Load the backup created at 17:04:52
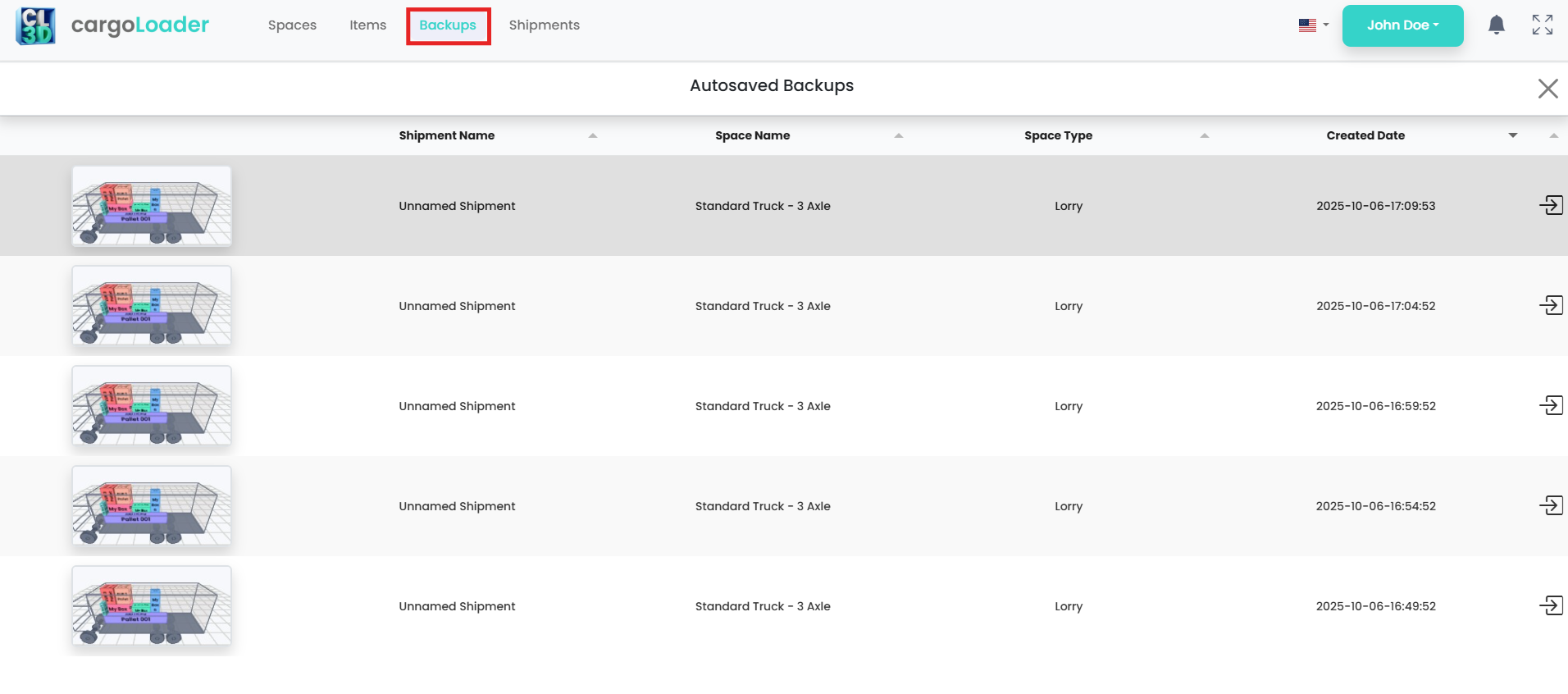Viewport: 1568px width, 694px height. (1551, 305)
